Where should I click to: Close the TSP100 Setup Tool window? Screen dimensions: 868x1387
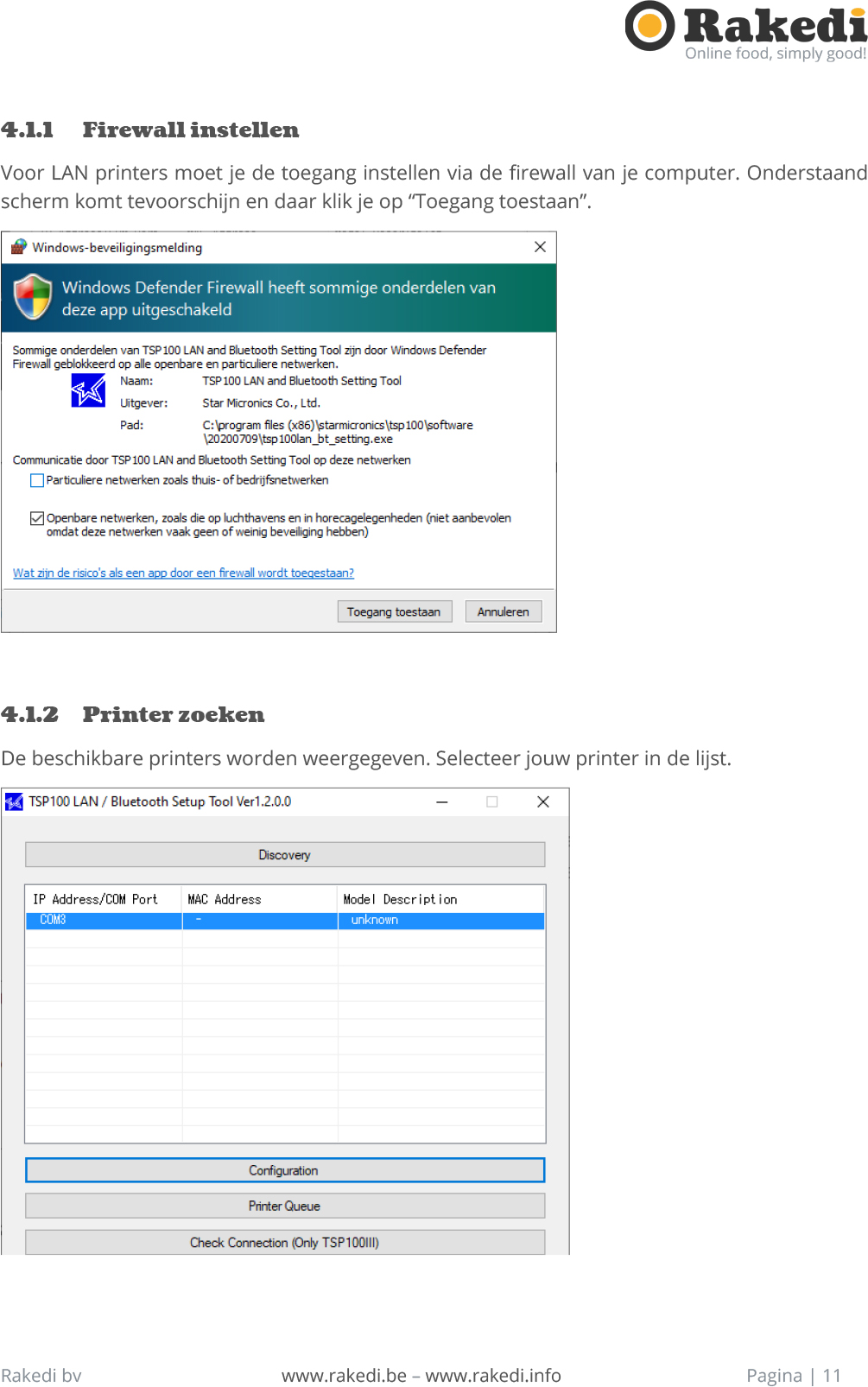[543, 802]
